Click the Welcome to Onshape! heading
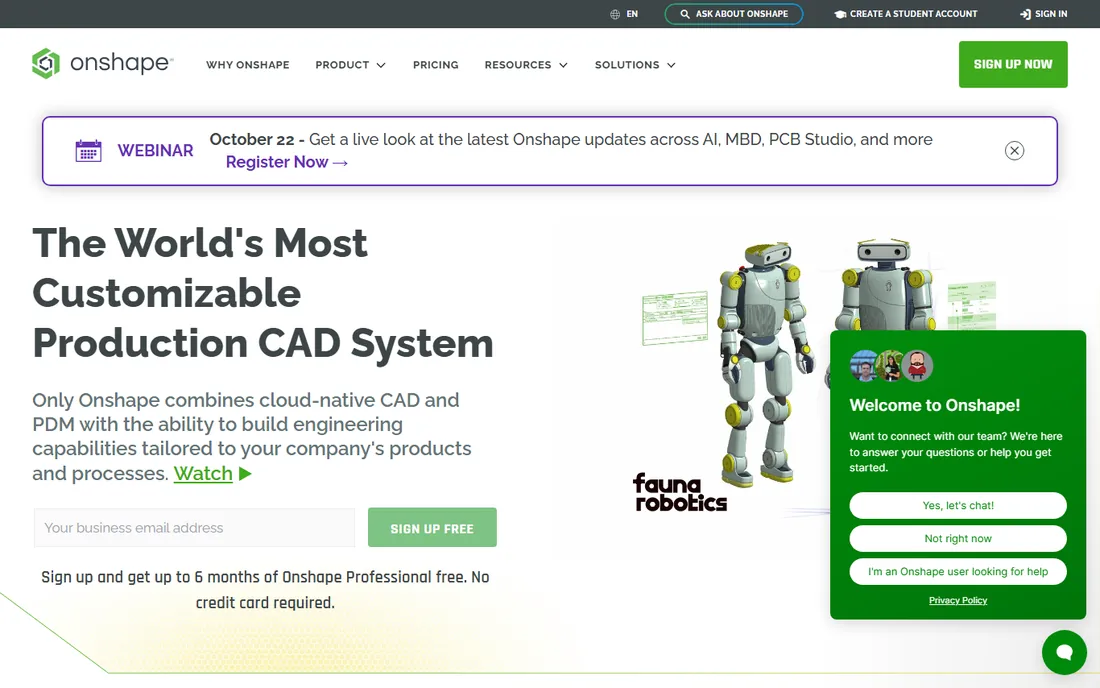The image size is (1100, 688). (934, 405)
